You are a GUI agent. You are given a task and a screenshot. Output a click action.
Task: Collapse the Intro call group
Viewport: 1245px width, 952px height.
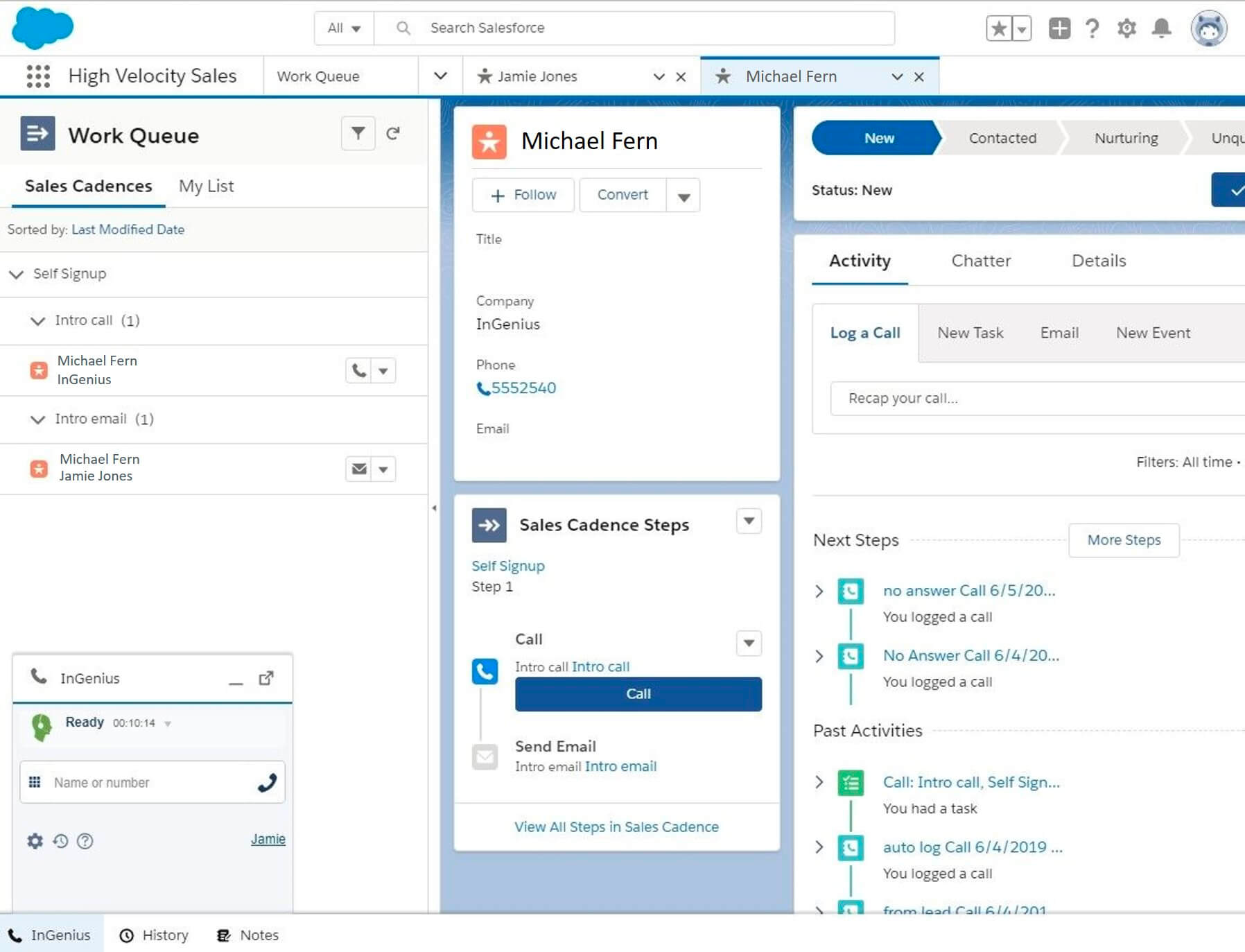[x=37, y=320]
